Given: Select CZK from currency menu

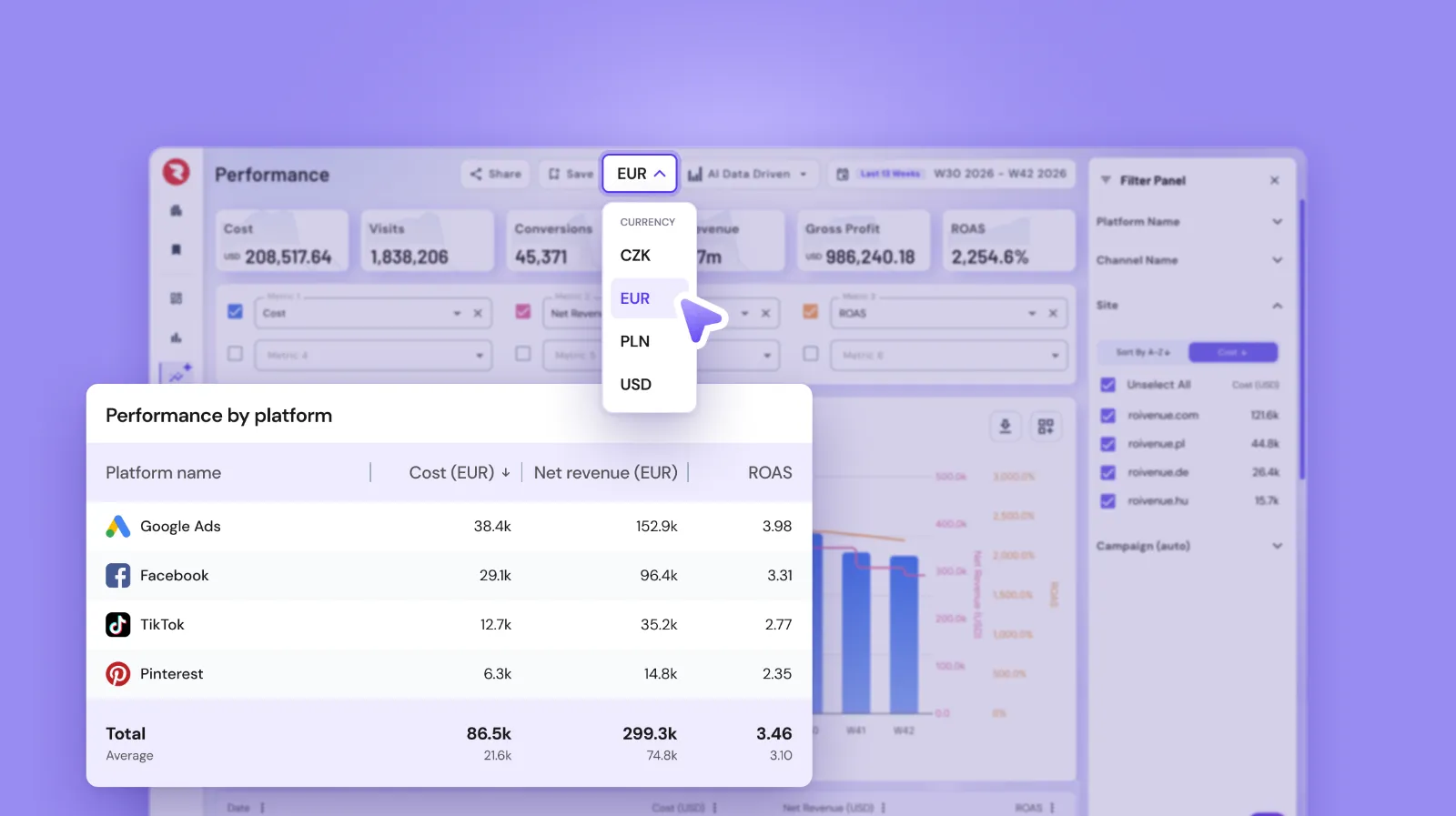Looking at the screenshot, I should tap(650, 256).
